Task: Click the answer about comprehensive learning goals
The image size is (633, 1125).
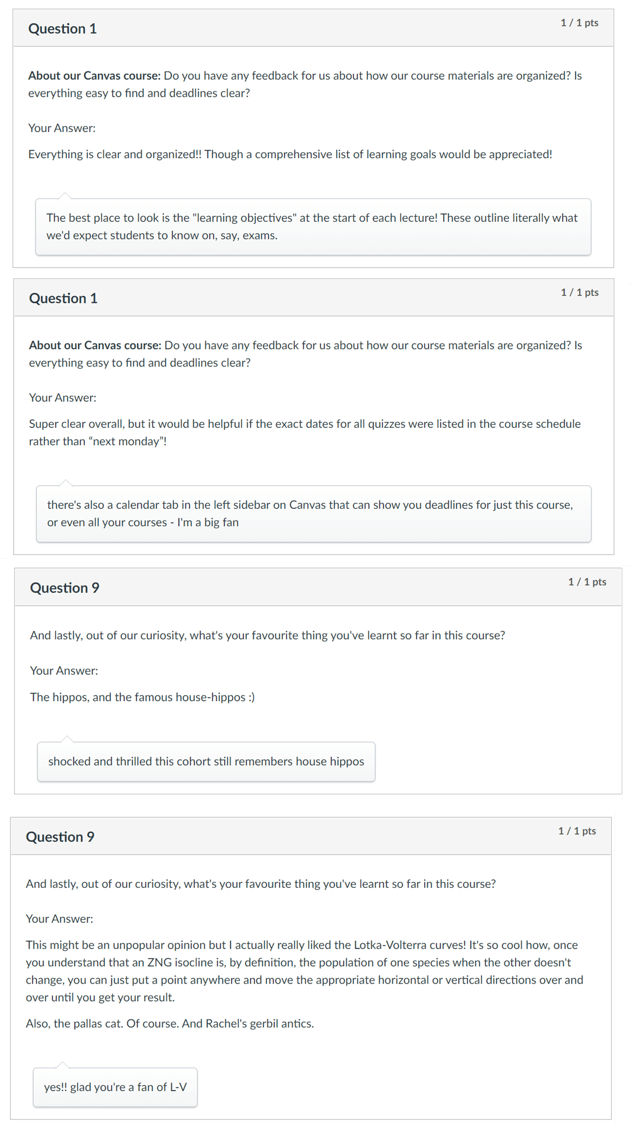Action: [x=290, y=154]
